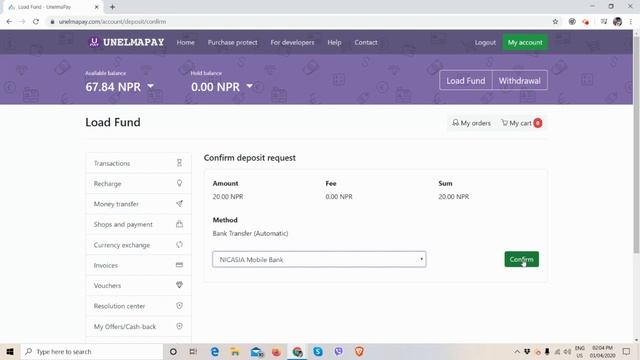
Task: Open Invoices in the sidebar
Action: 138,265
